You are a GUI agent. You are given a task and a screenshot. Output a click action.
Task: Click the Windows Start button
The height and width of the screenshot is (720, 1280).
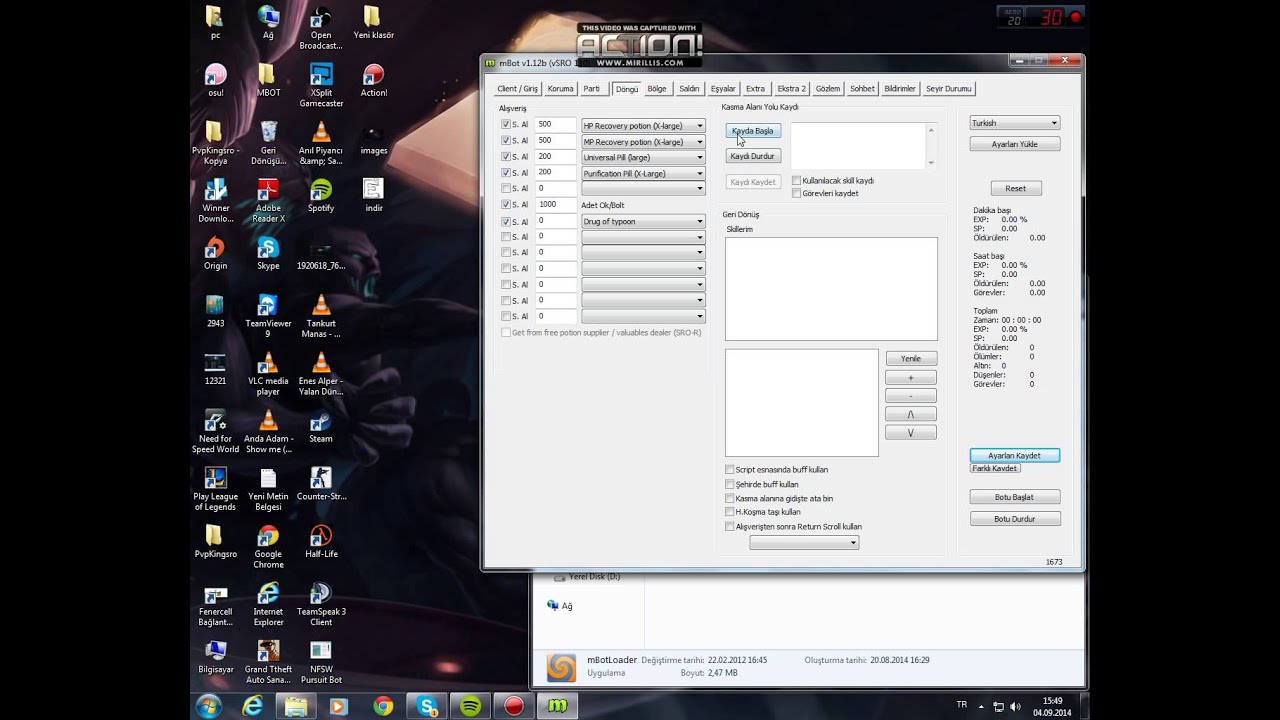(209, 706)
